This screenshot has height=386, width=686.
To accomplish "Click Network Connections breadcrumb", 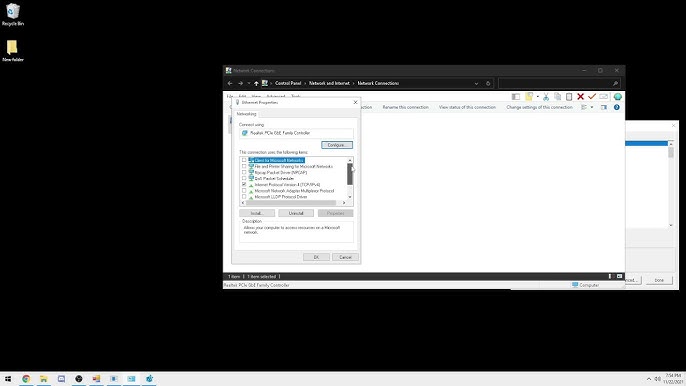I will pos(378,83).
